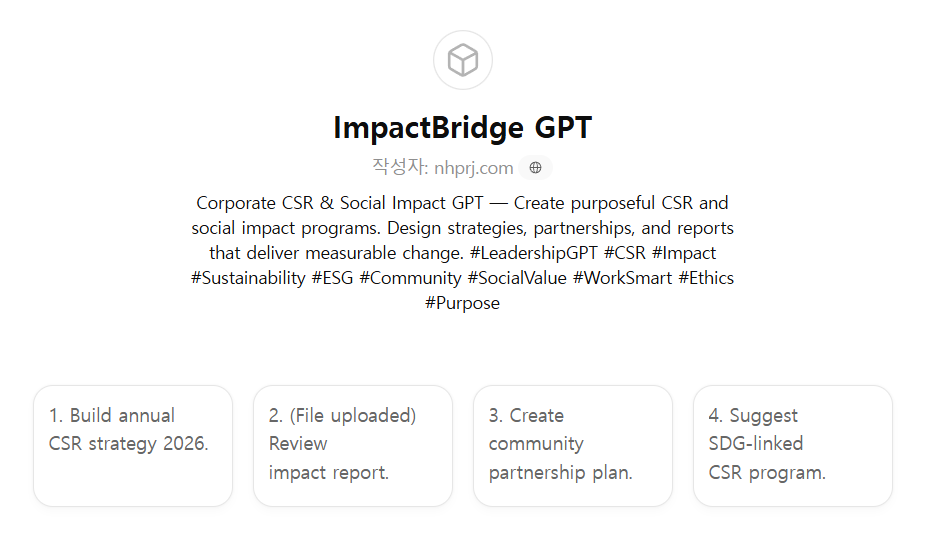Viewport: 925px width, 545px height.
Task: Click the globe icon beside nhprj.com
Action: 535,168
